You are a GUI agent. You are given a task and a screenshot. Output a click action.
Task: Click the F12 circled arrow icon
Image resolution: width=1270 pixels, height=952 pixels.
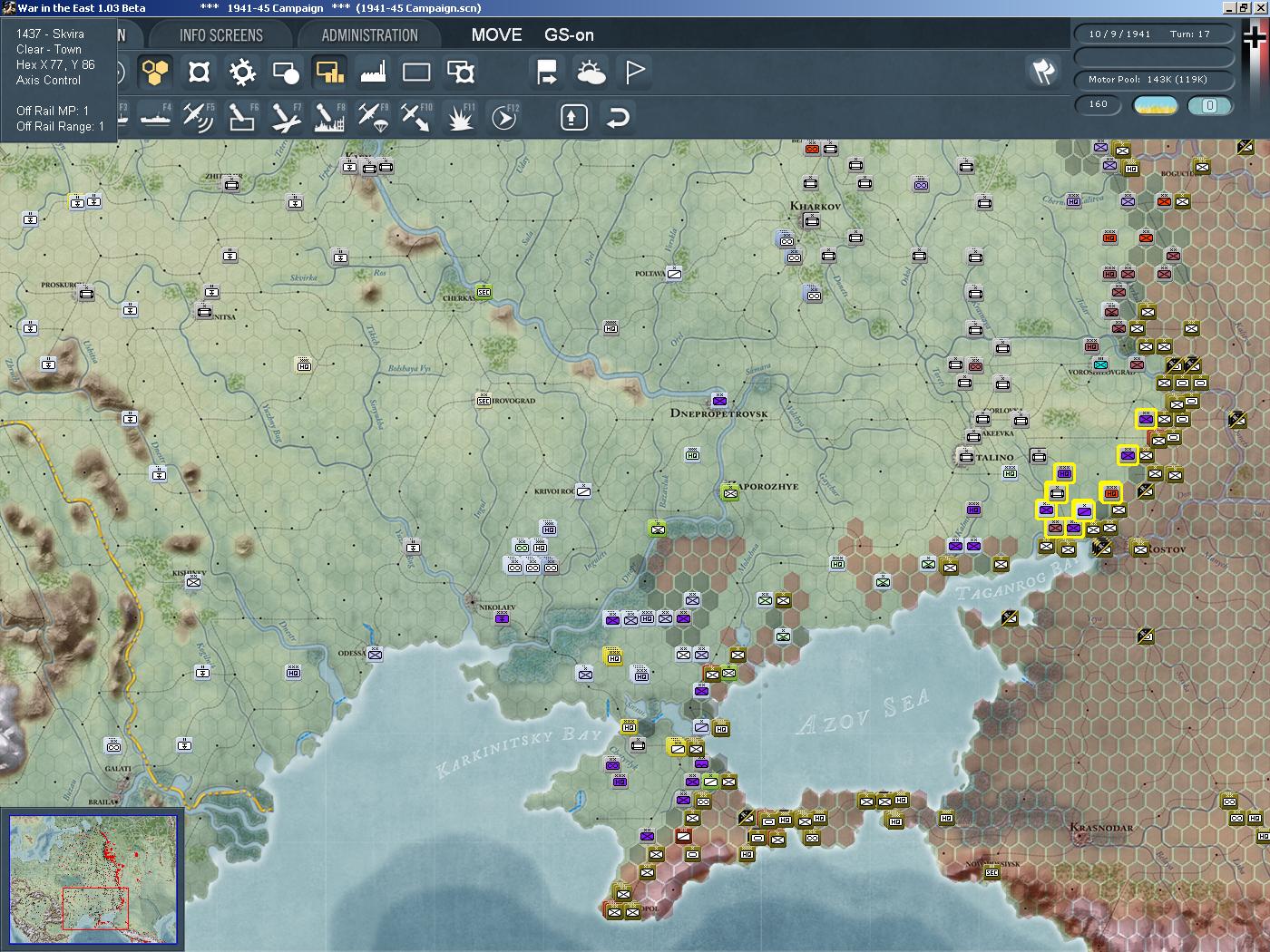click(x=504, y=117)
